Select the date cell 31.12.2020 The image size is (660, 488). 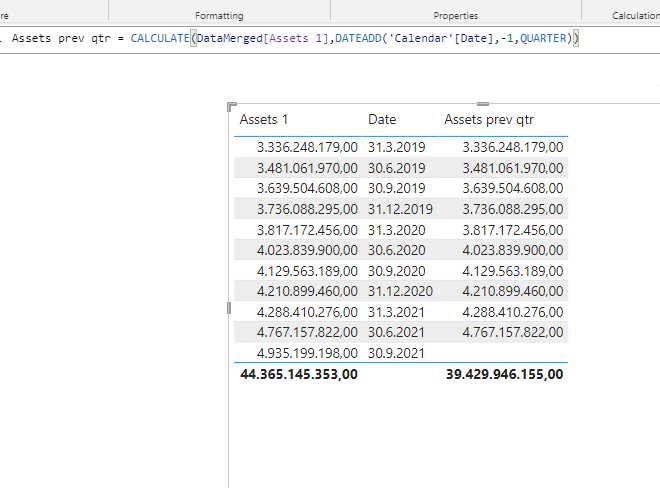[400, 291]
